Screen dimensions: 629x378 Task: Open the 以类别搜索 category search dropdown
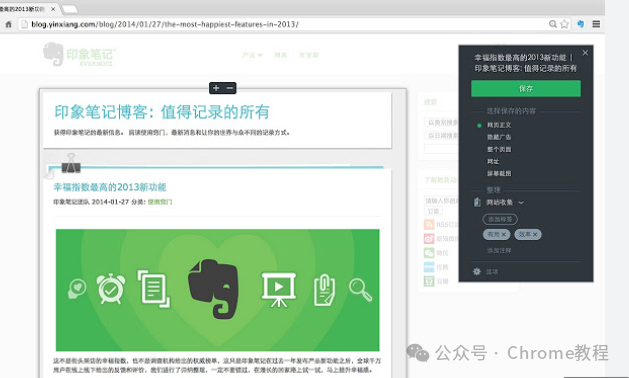click(x=441, y=122)
